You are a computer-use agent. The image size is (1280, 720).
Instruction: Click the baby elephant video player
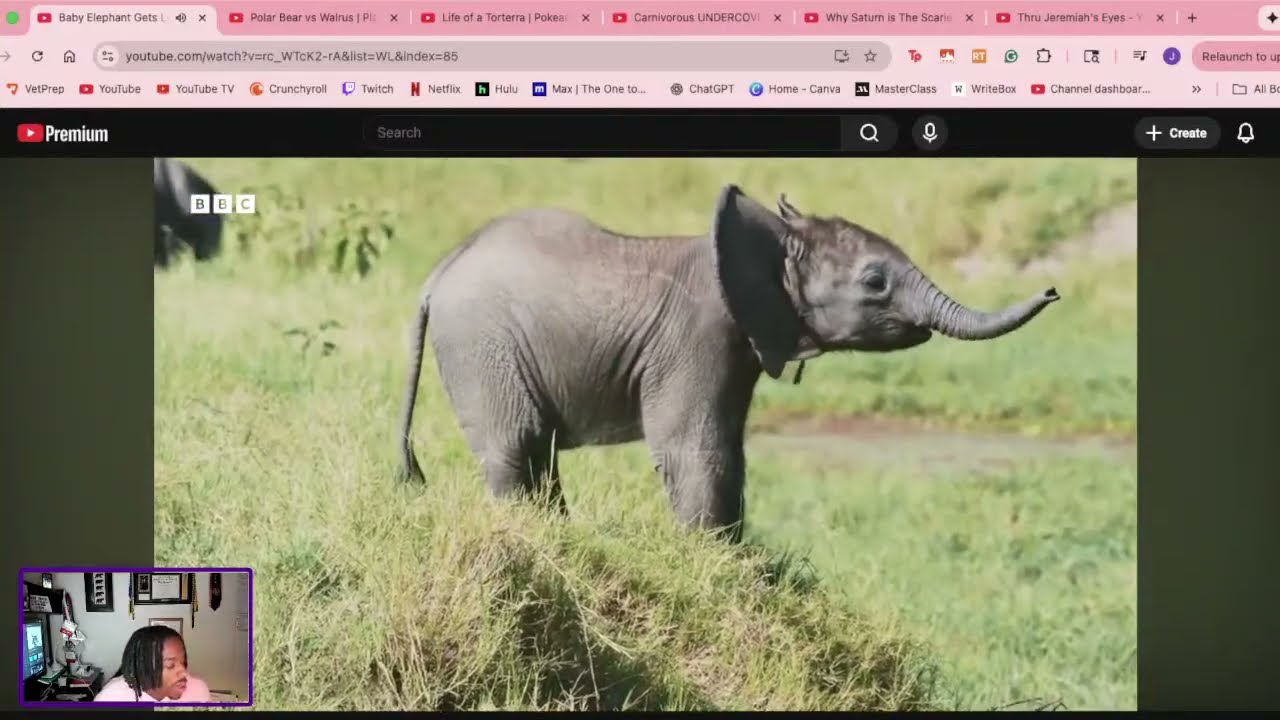click(645, 434)
